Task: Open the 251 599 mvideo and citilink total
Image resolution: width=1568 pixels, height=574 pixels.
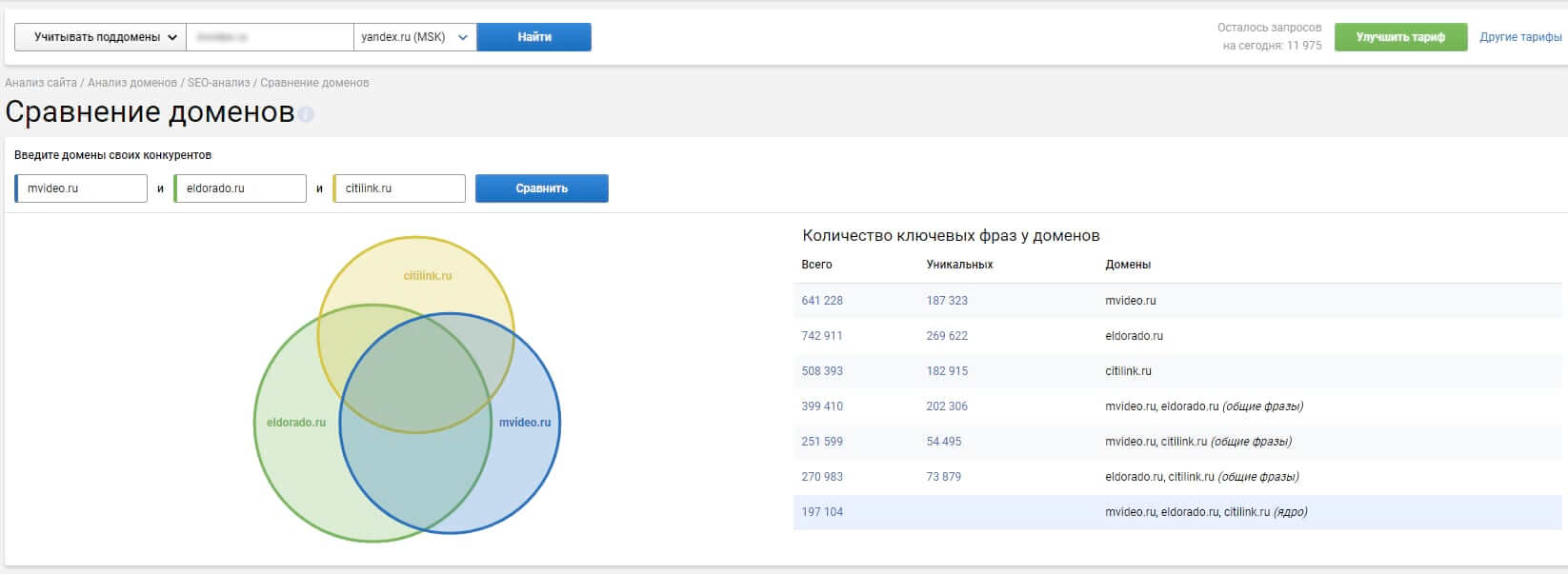Action: tap(822, 442)
